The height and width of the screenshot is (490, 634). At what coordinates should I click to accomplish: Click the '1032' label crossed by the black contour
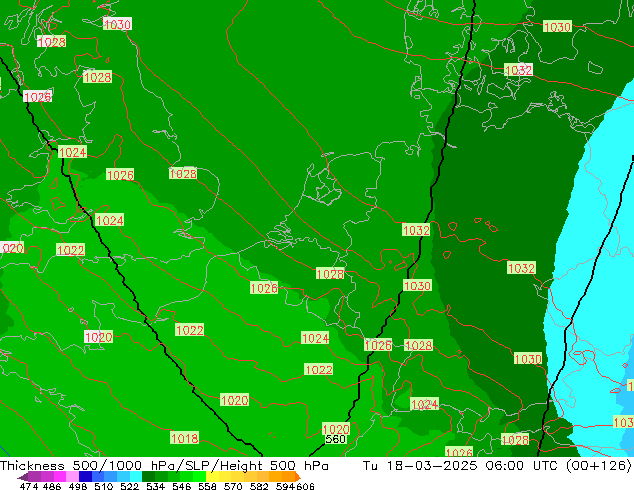416,230
